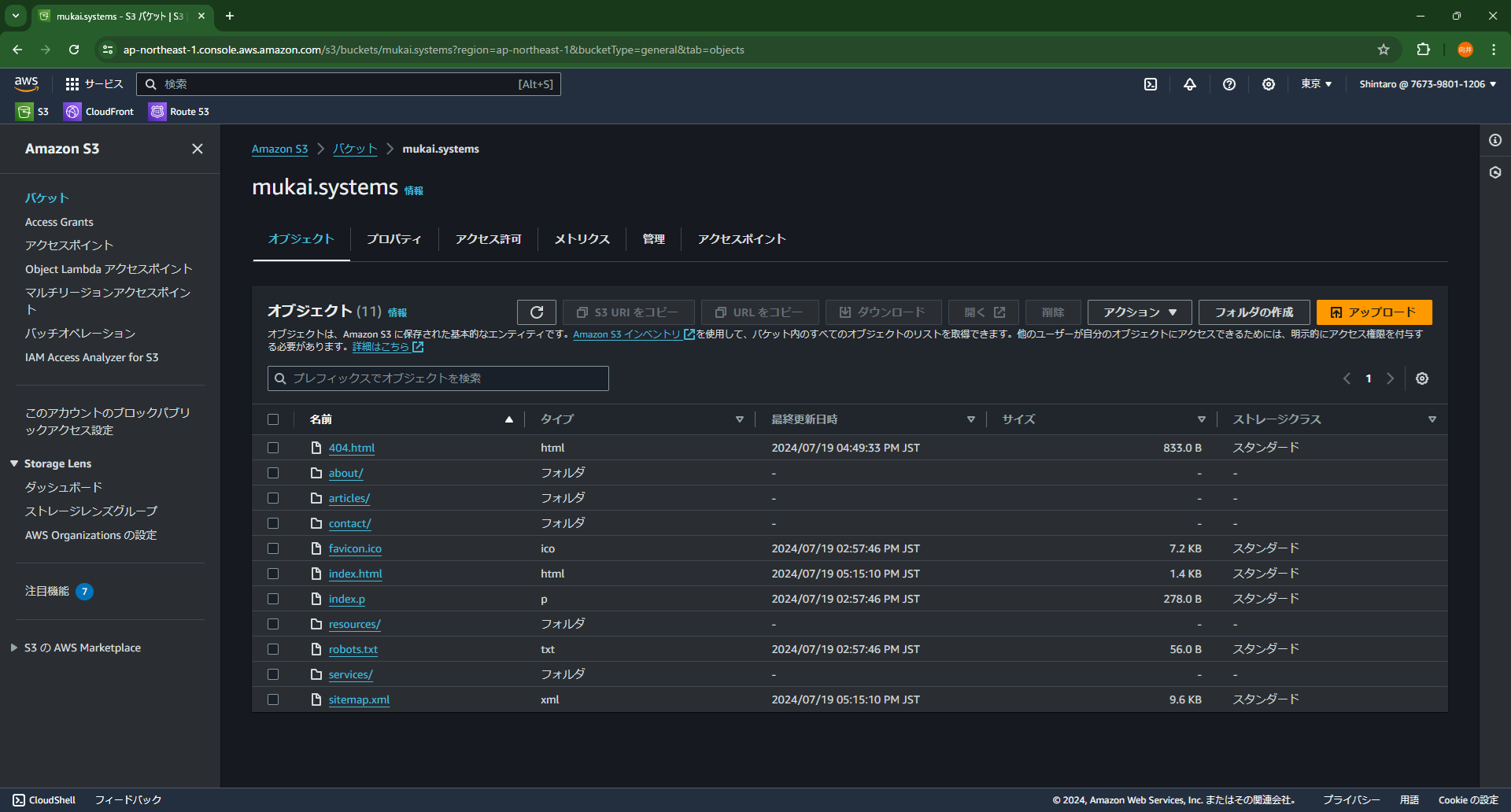Open a new browser tab
Viewport: 1511px width, 812px height.
pyautogui.click(x=230, y=16)
